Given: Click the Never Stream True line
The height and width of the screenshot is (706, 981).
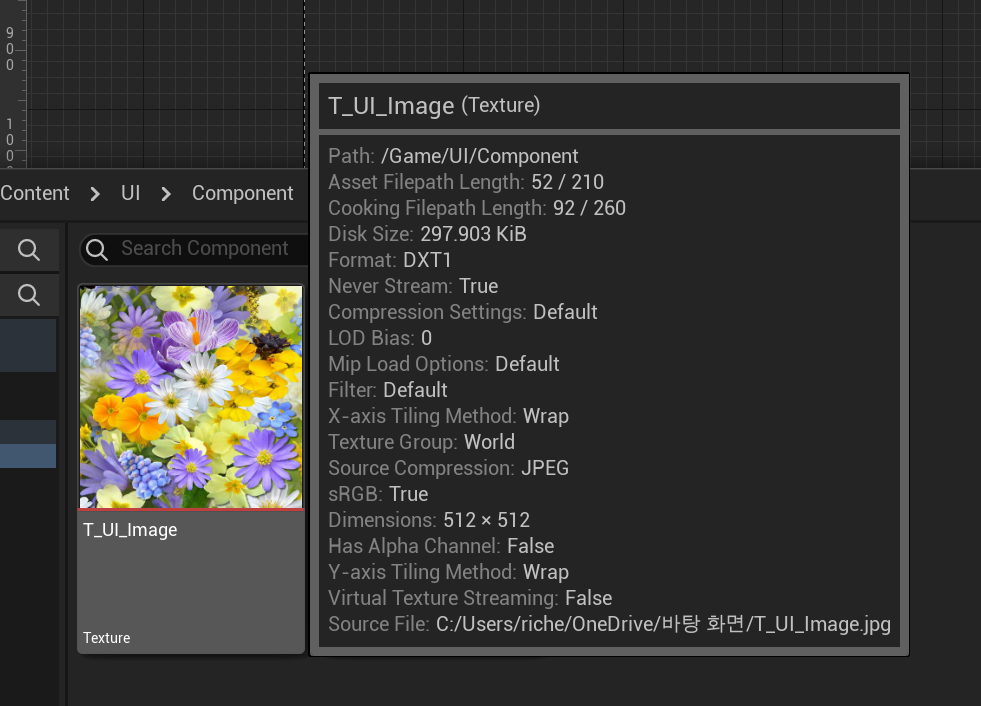Looking at the screenshot, I should tap(413, 286).
